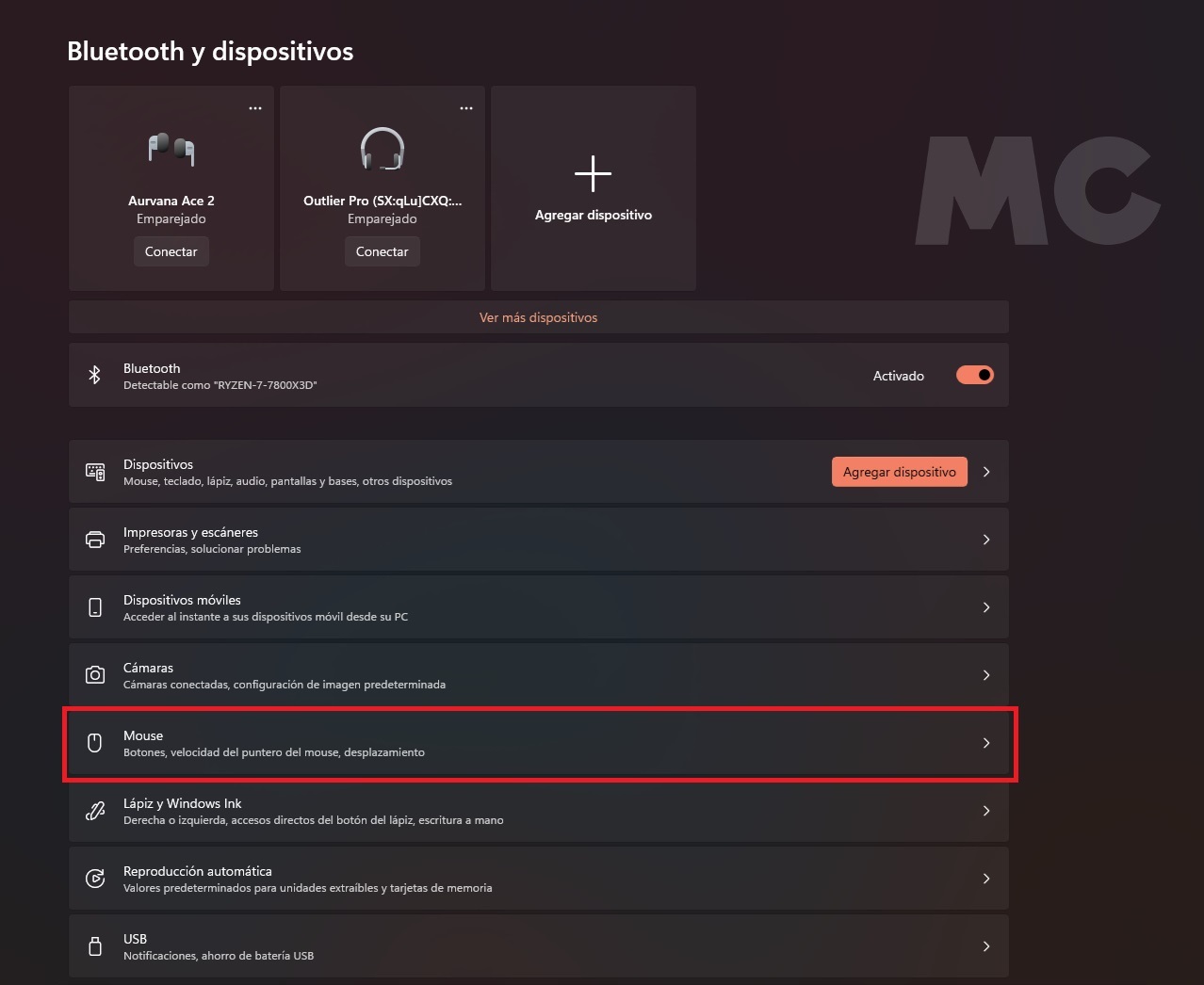The image size is (1204, 985).
Task: Expand the Dispositivos row chevron
Action: [986, 472]
